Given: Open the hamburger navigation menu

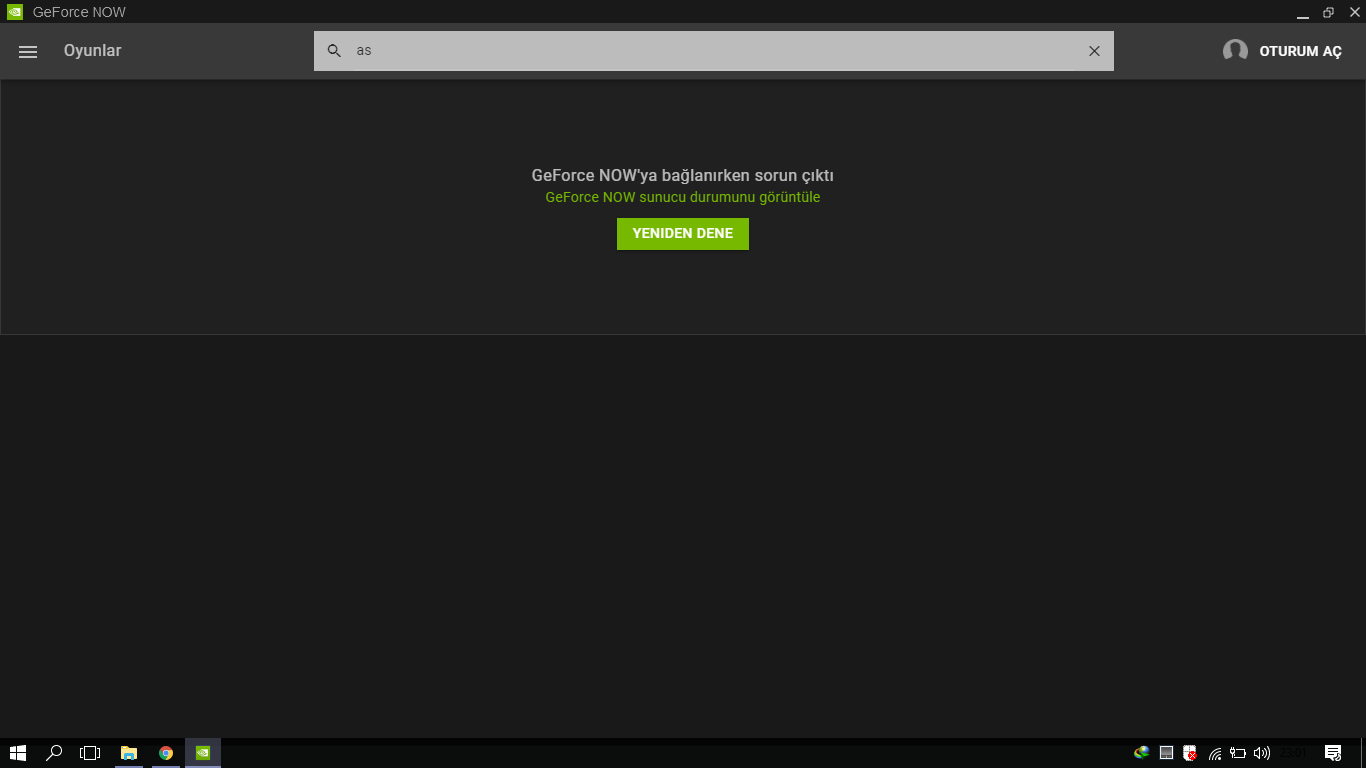Looking at the screenshot, I should click(28, 52).
